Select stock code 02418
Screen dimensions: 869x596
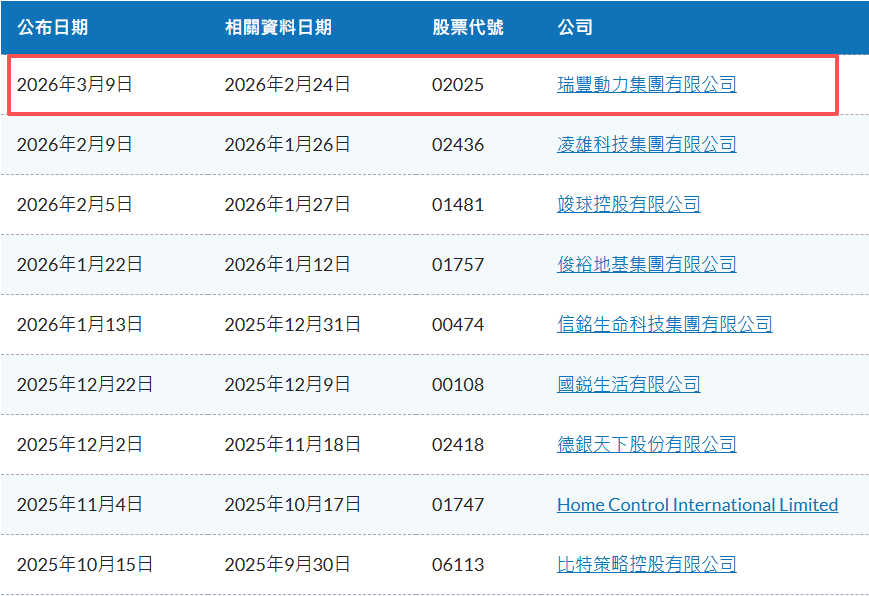pos(458,445)
